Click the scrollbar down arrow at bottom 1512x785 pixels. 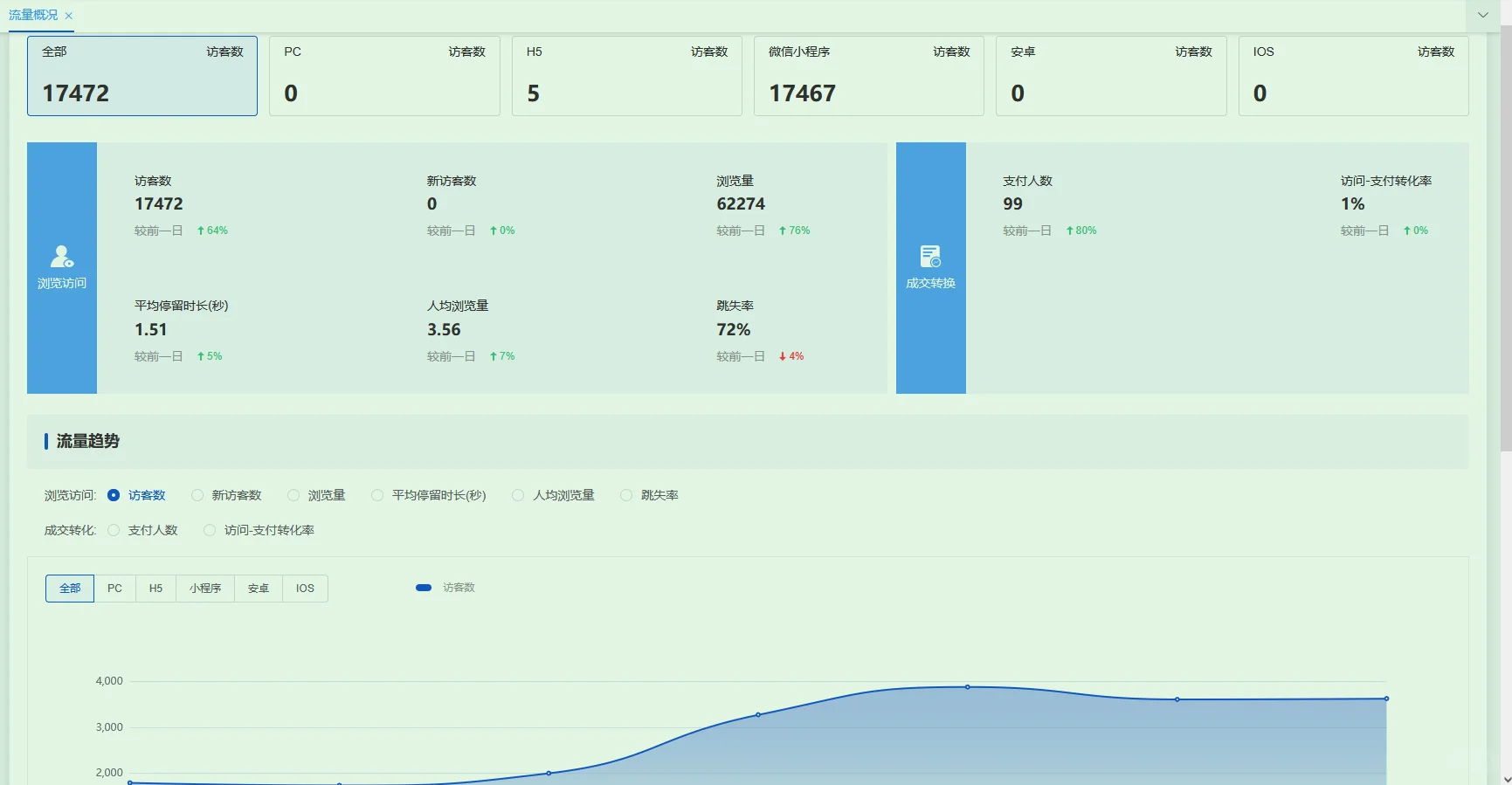coord(1506,779)
